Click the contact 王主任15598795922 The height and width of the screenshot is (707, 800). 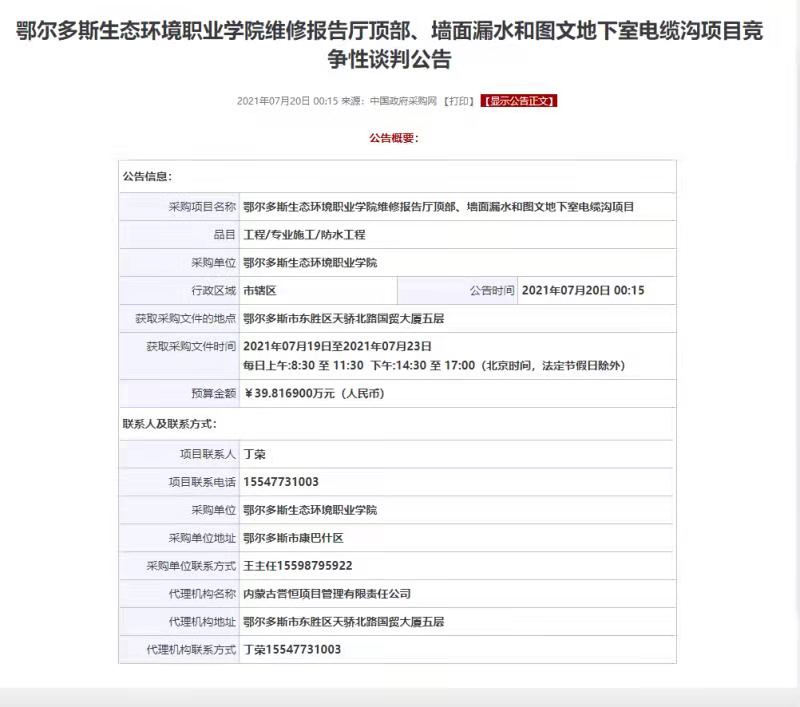(297, 566)
